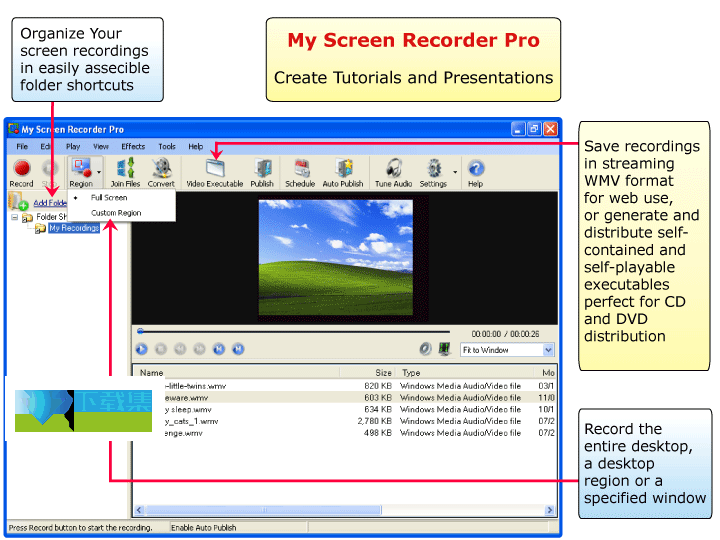This screenshot has width=720, height=540.
Task: Open the Publish tool
Action: pos(262,173)
